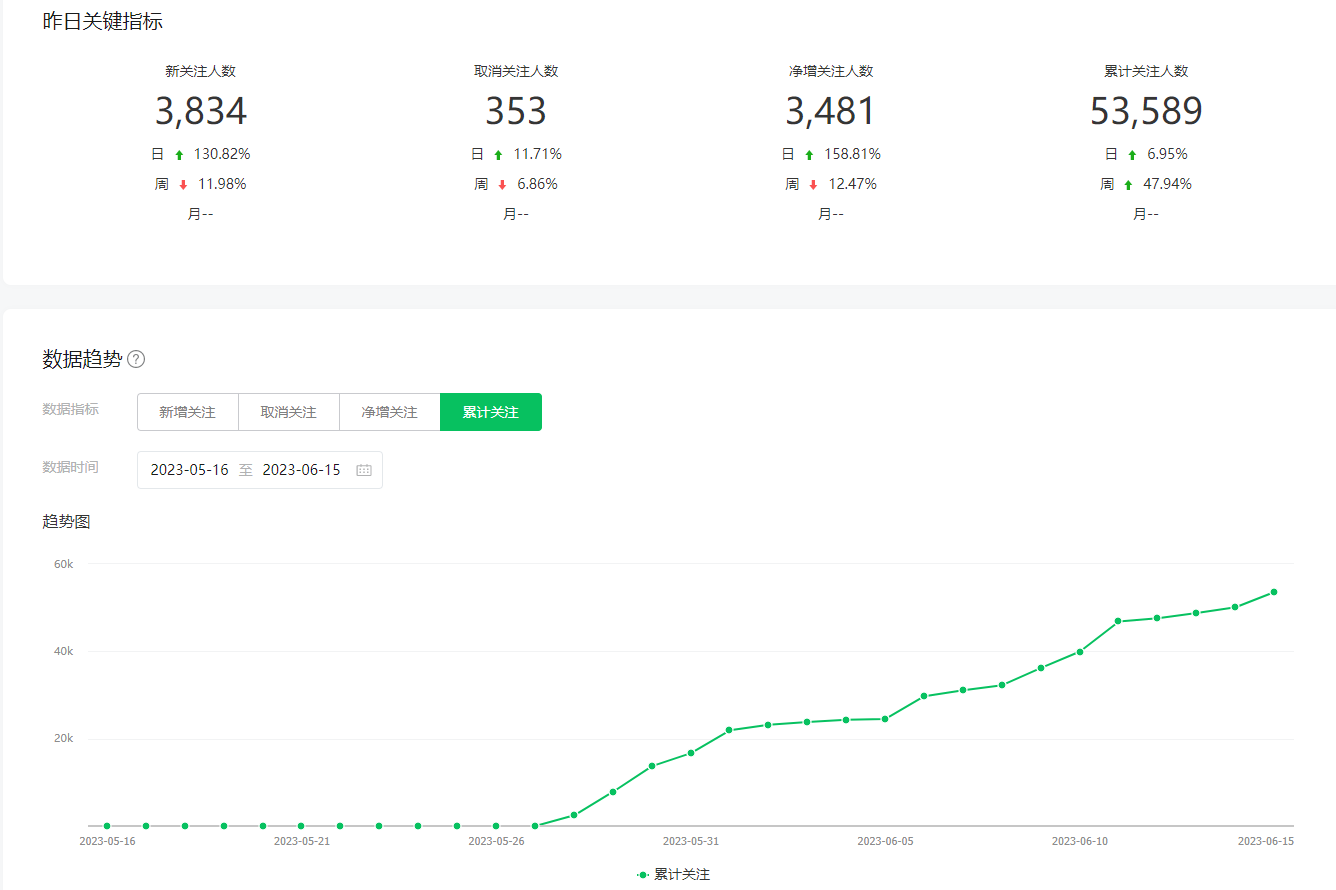The height and width of the screenshot is (890, 1336).
Task: Click red down arrow beside 11.98%
Action: 183,185
